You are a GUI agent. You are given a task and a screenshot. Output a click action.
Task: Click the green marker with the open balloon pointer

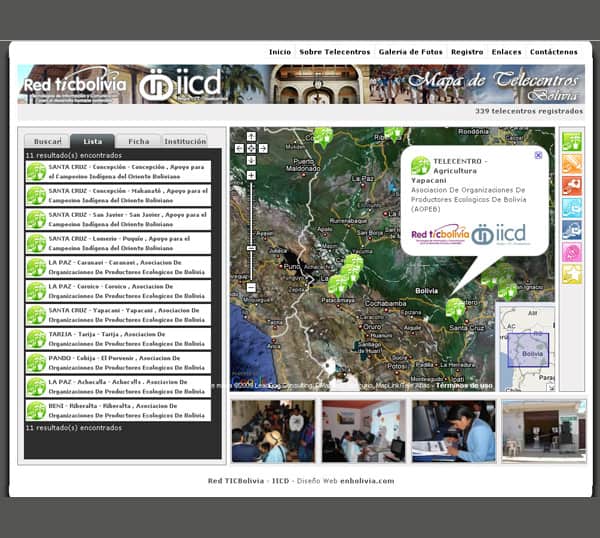point(455,309)
